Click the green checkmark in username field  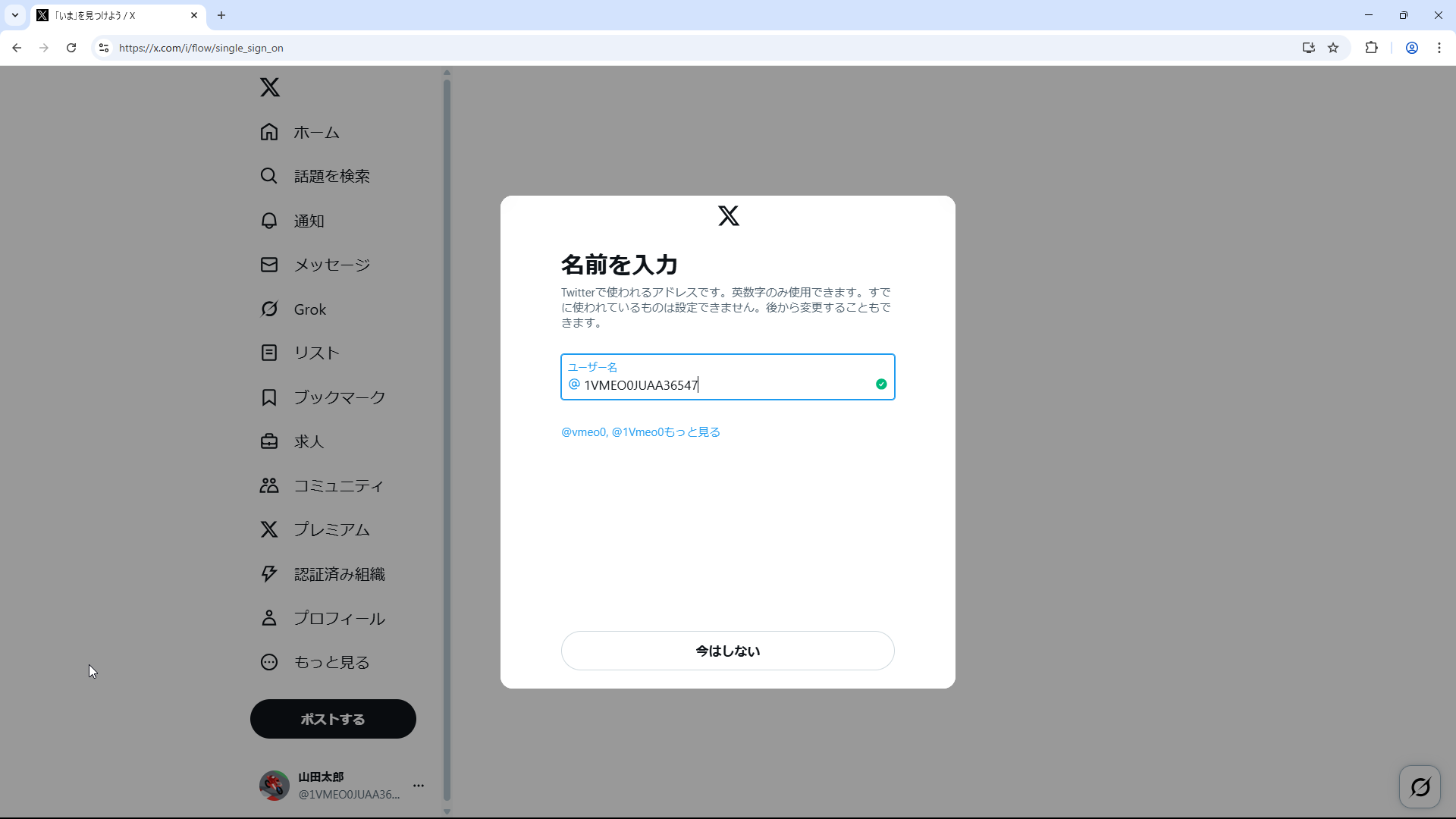pos(881,384)
